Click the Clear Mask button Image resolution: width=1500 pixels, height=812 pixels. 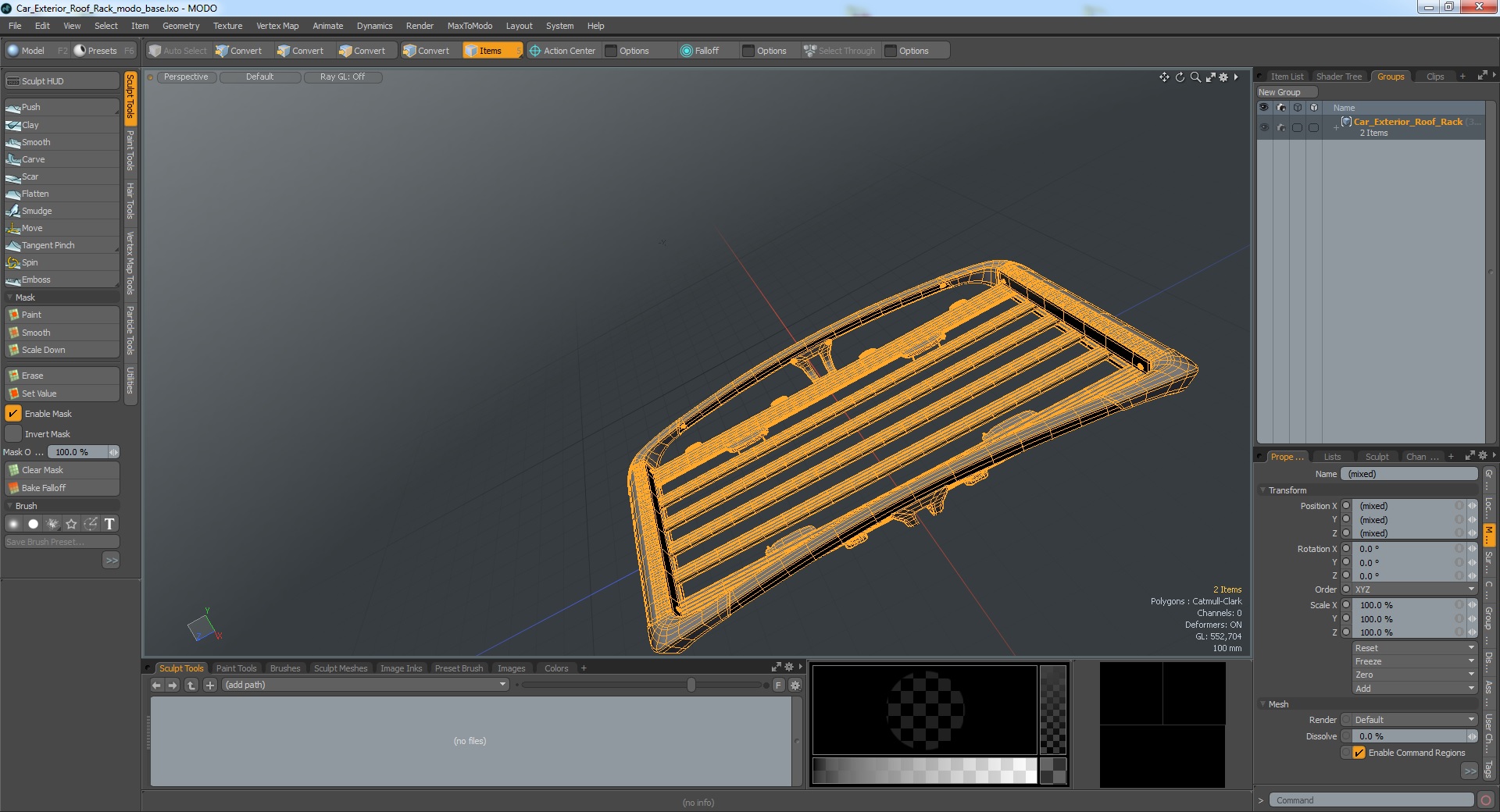point(62,470)
